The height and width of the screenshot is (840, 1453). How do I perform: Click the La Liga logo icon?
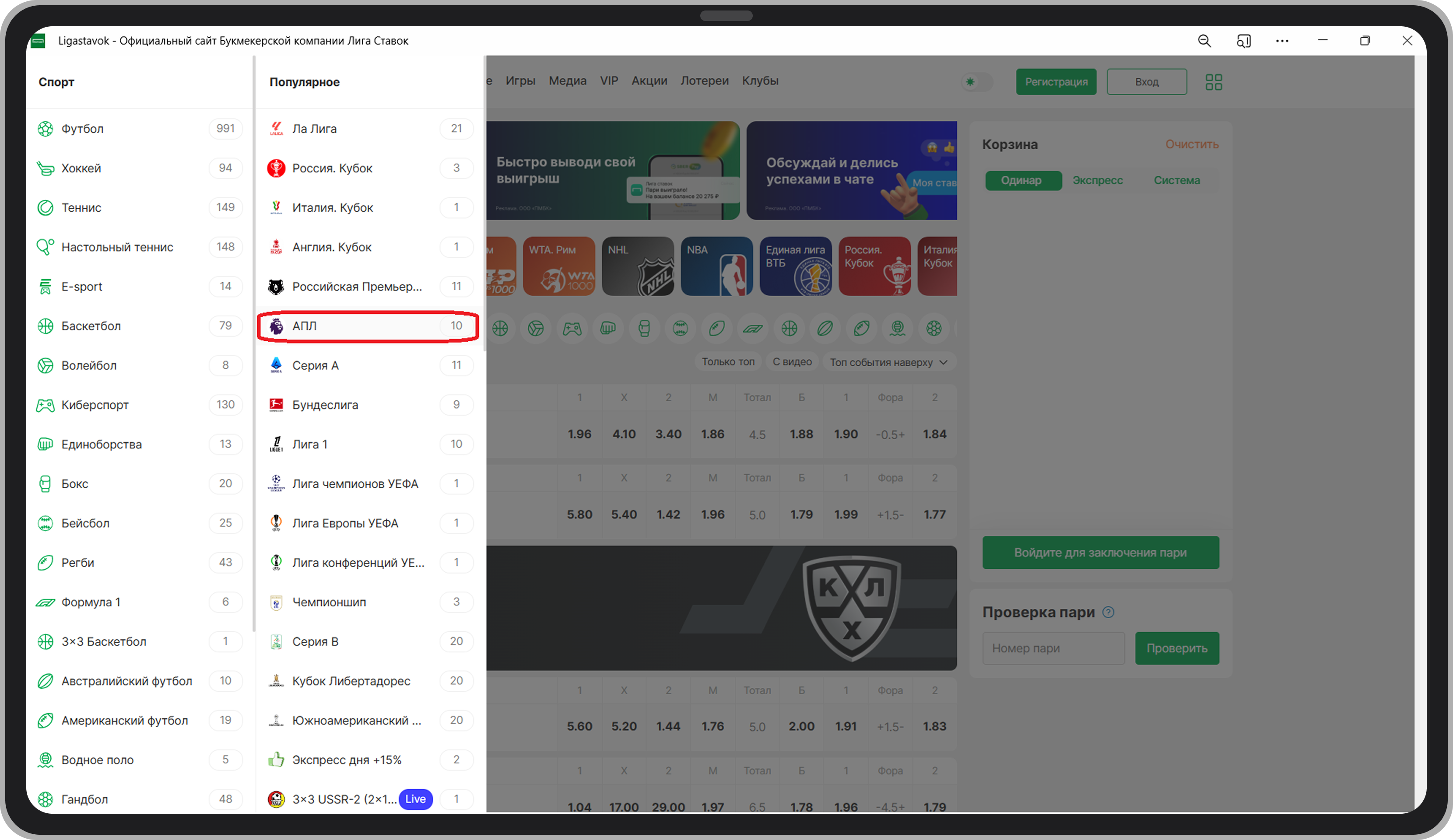276,129
